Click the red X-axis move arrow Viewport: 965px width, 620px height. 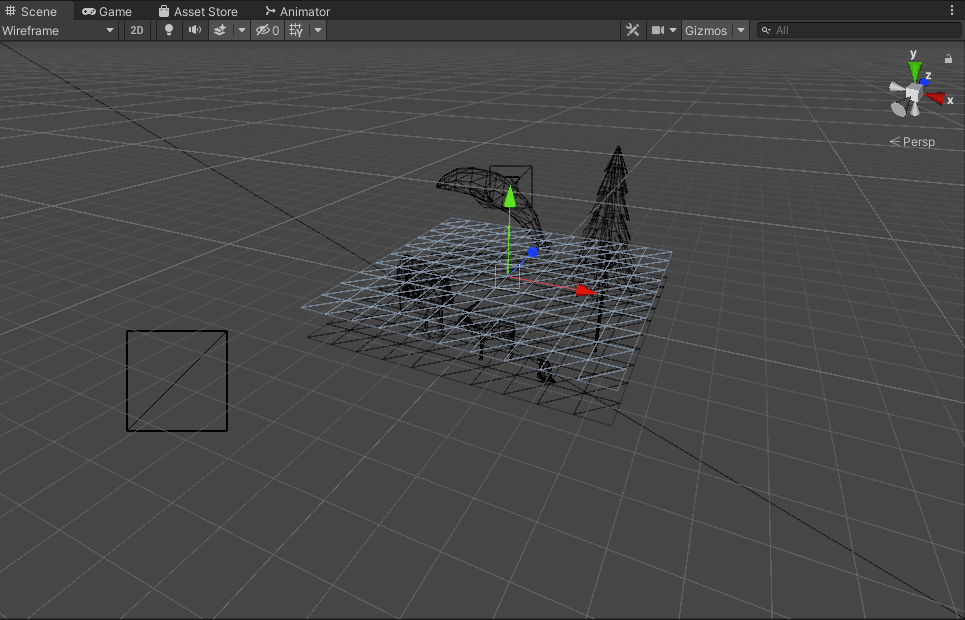585,290
